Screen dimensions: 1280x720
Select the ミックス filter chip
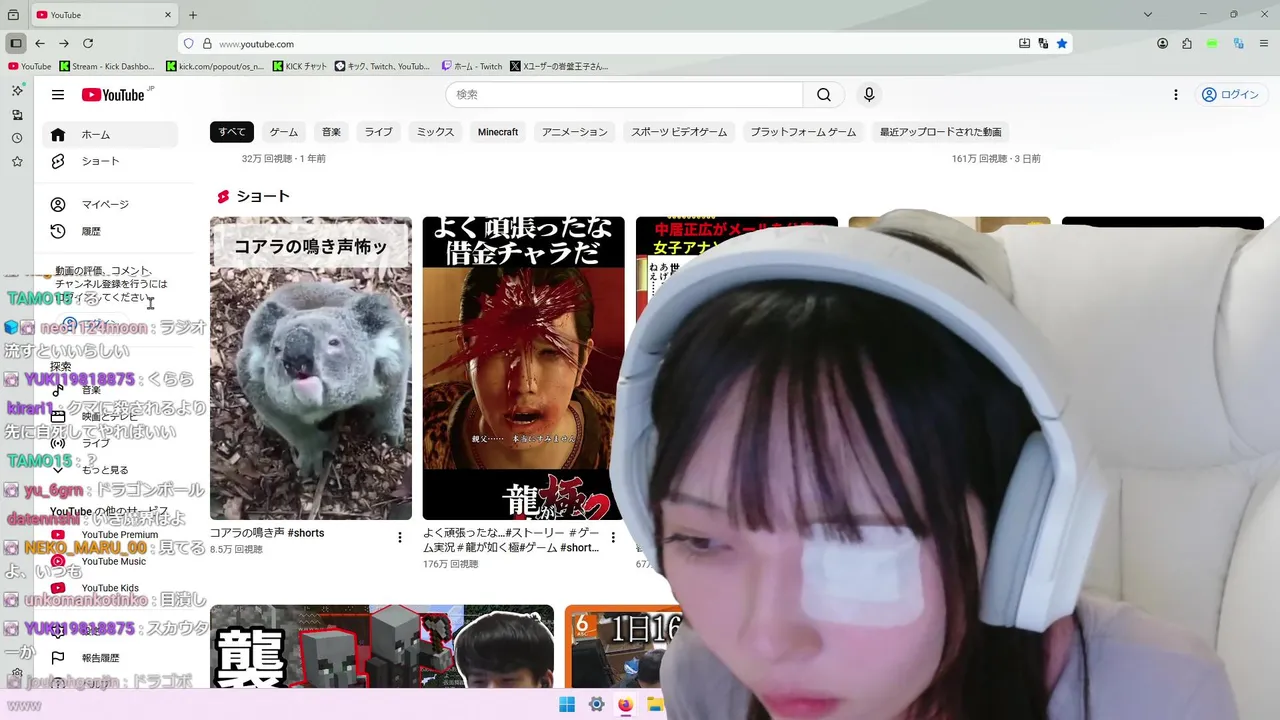[435, 132]
